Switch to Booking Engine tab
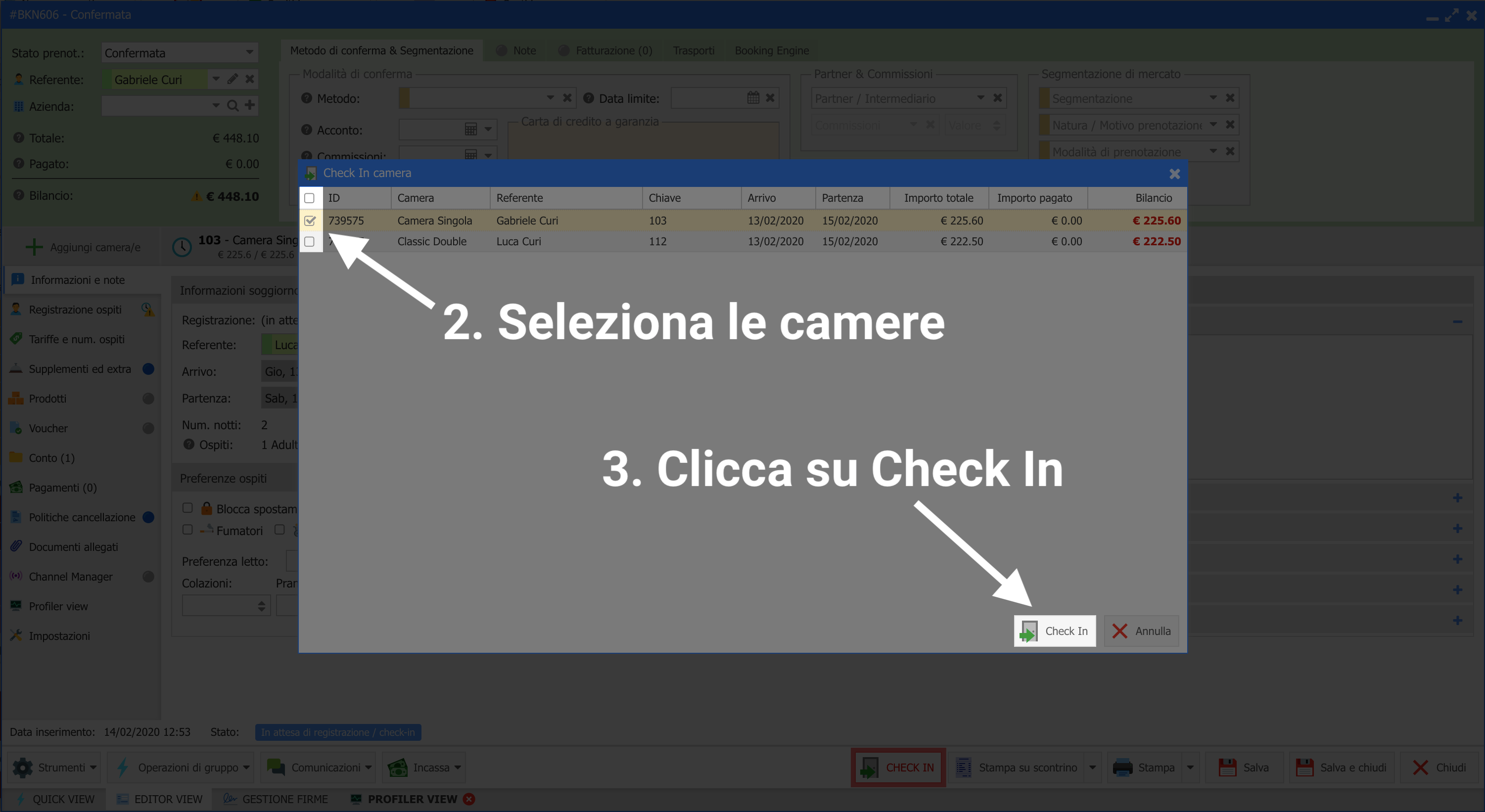Screen dimensions: 1485x812 coord(771,50)
